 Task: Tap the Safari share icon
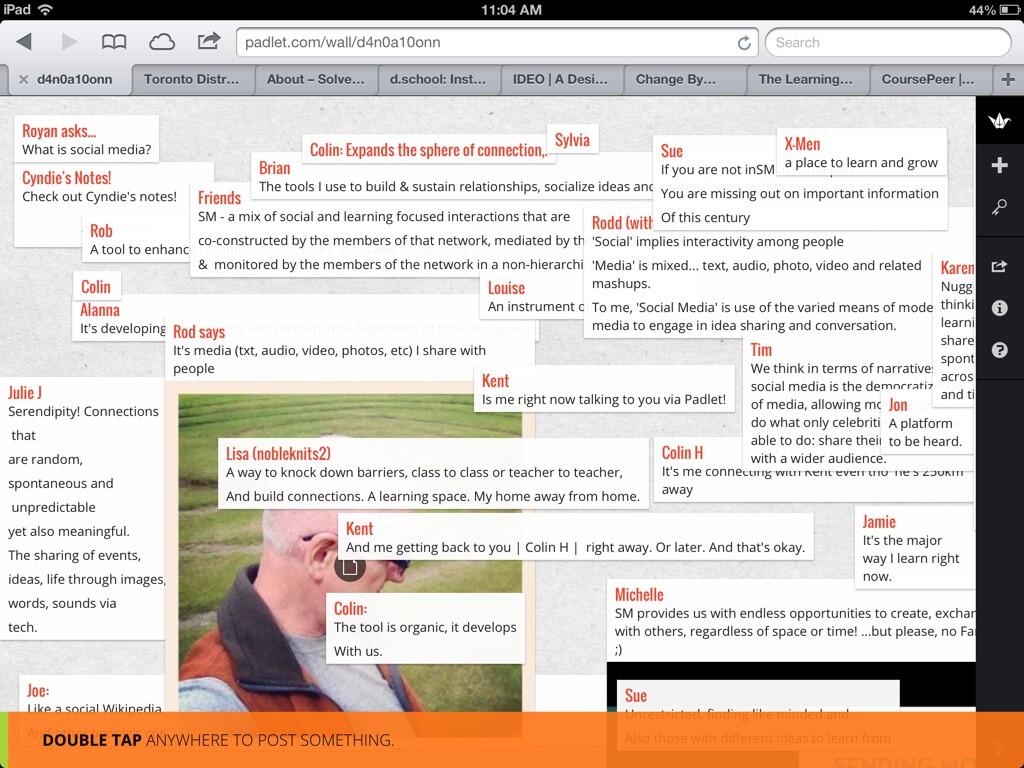point(209,41)
